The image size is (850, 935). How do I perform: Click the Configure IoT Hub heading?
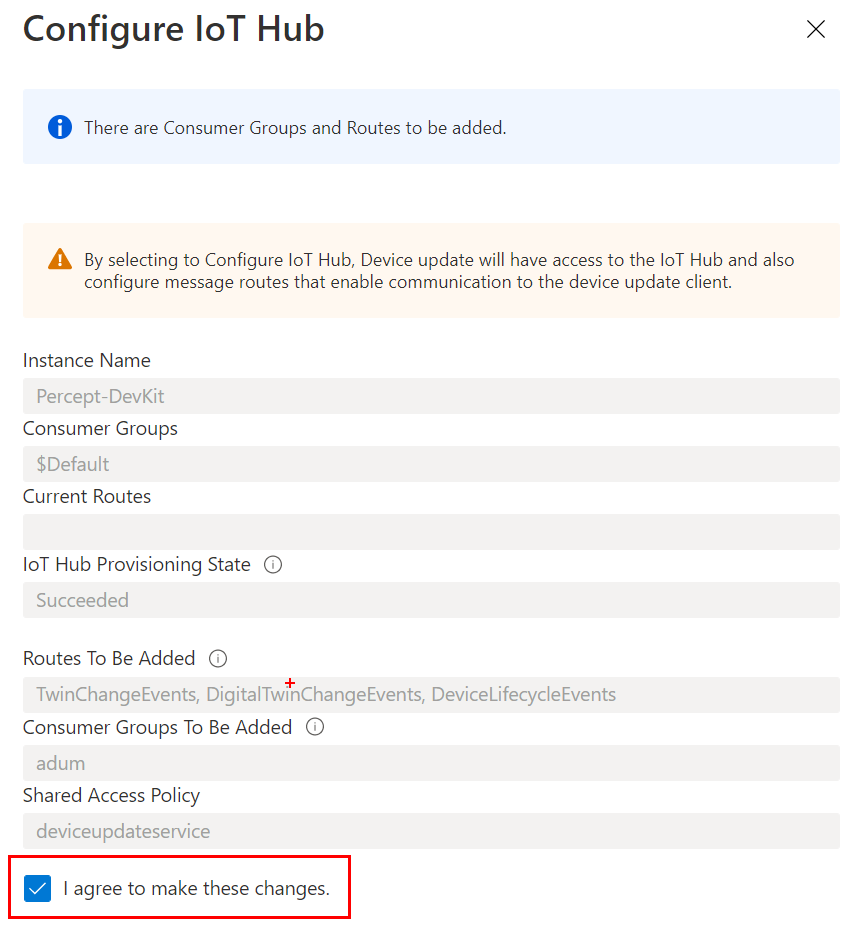click(174, 29)
